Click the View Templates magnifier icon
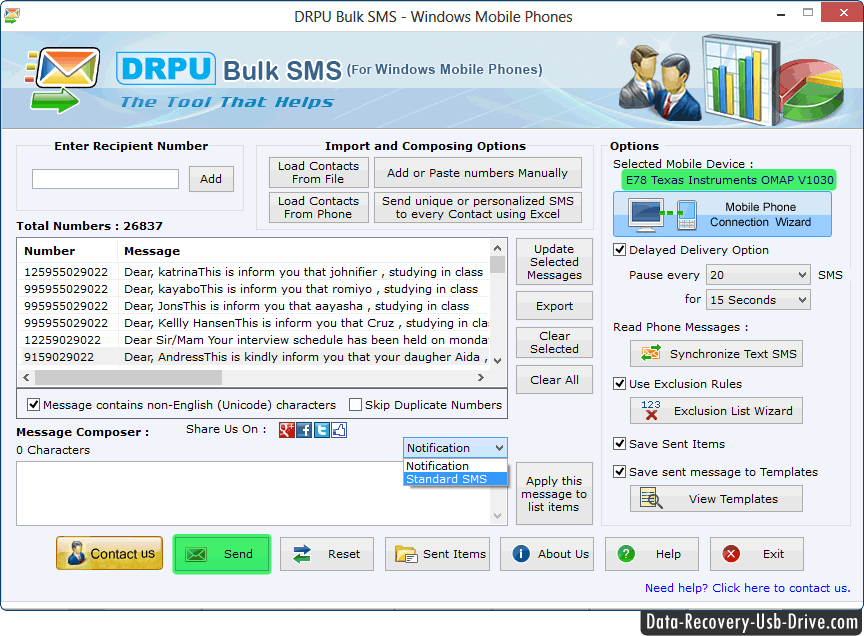The image size is (864, 636). pyautogui.click(x=651, y=499)
